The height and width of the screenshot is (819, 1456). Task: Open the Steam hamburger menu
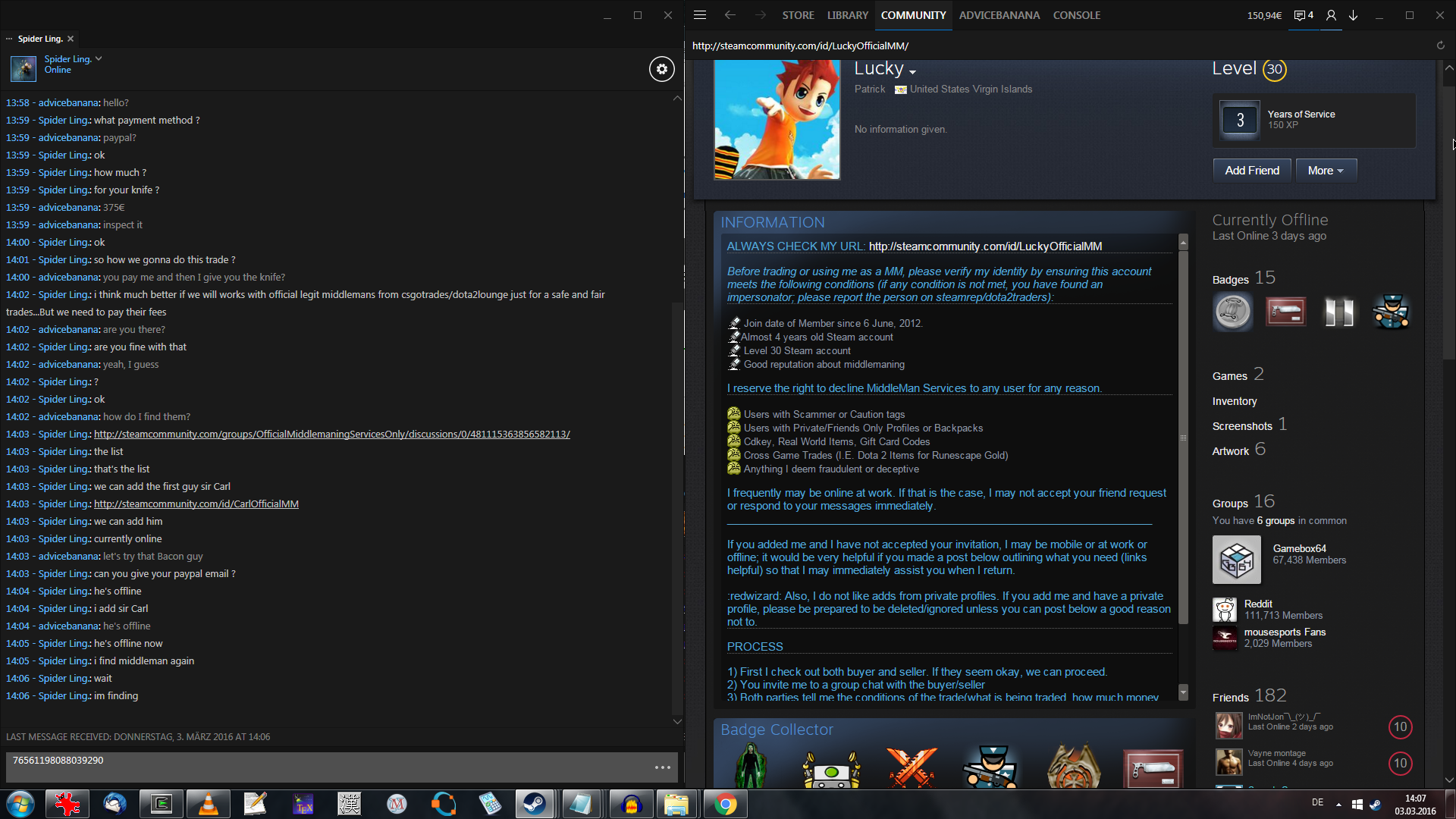(700, 15)
